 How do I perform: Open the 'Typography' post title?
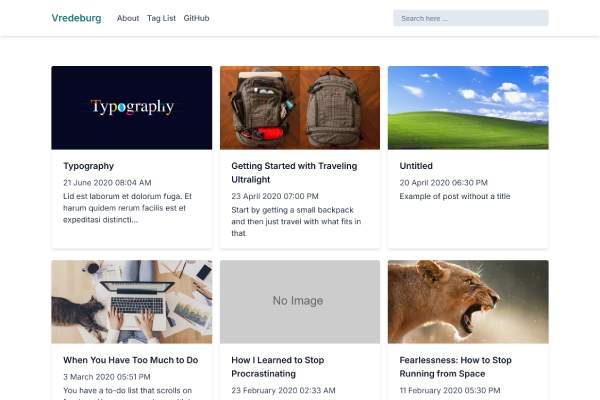[88, 166]
